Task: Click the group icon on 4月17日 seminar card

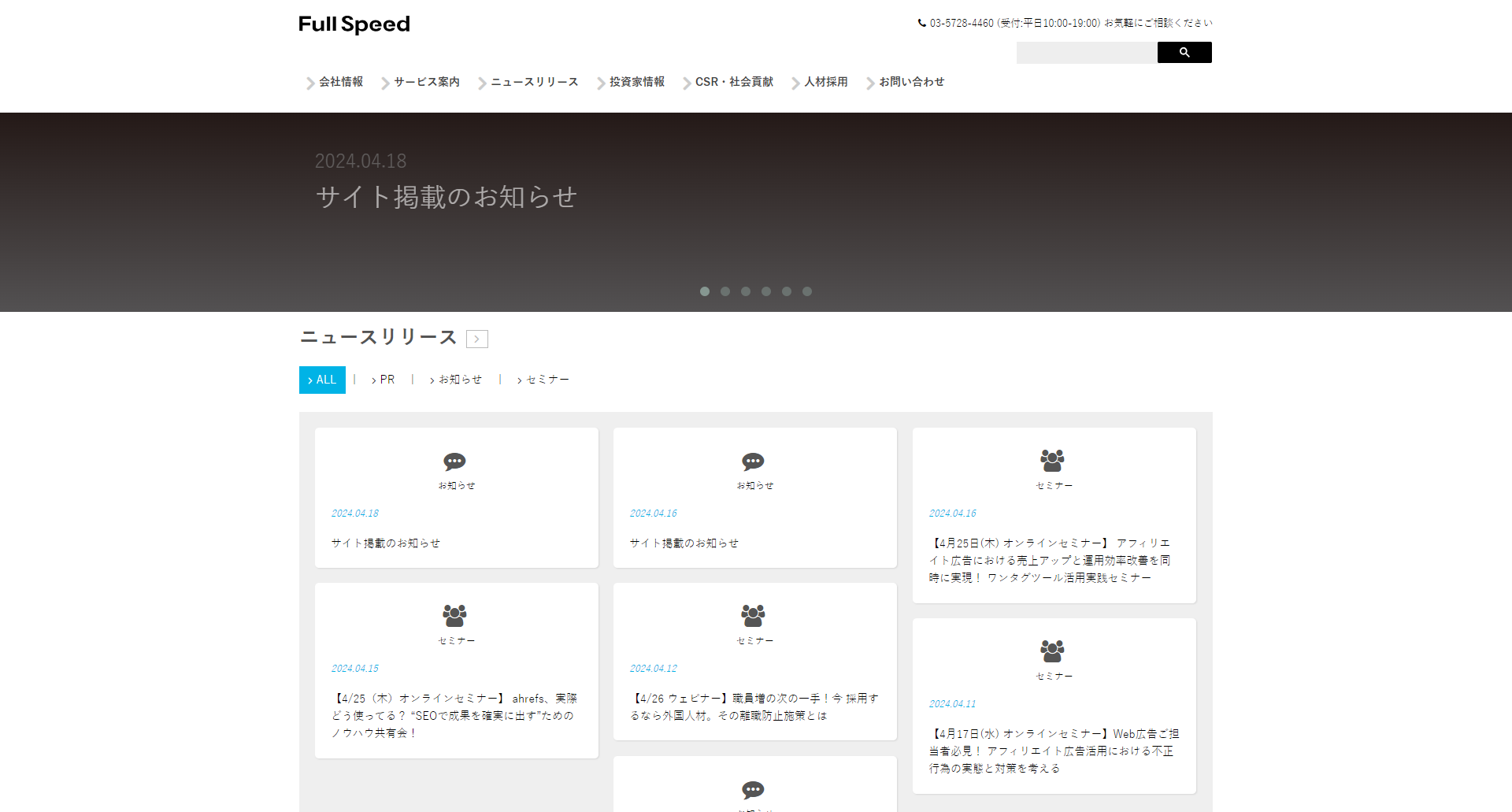Action: pos(1053,651)
